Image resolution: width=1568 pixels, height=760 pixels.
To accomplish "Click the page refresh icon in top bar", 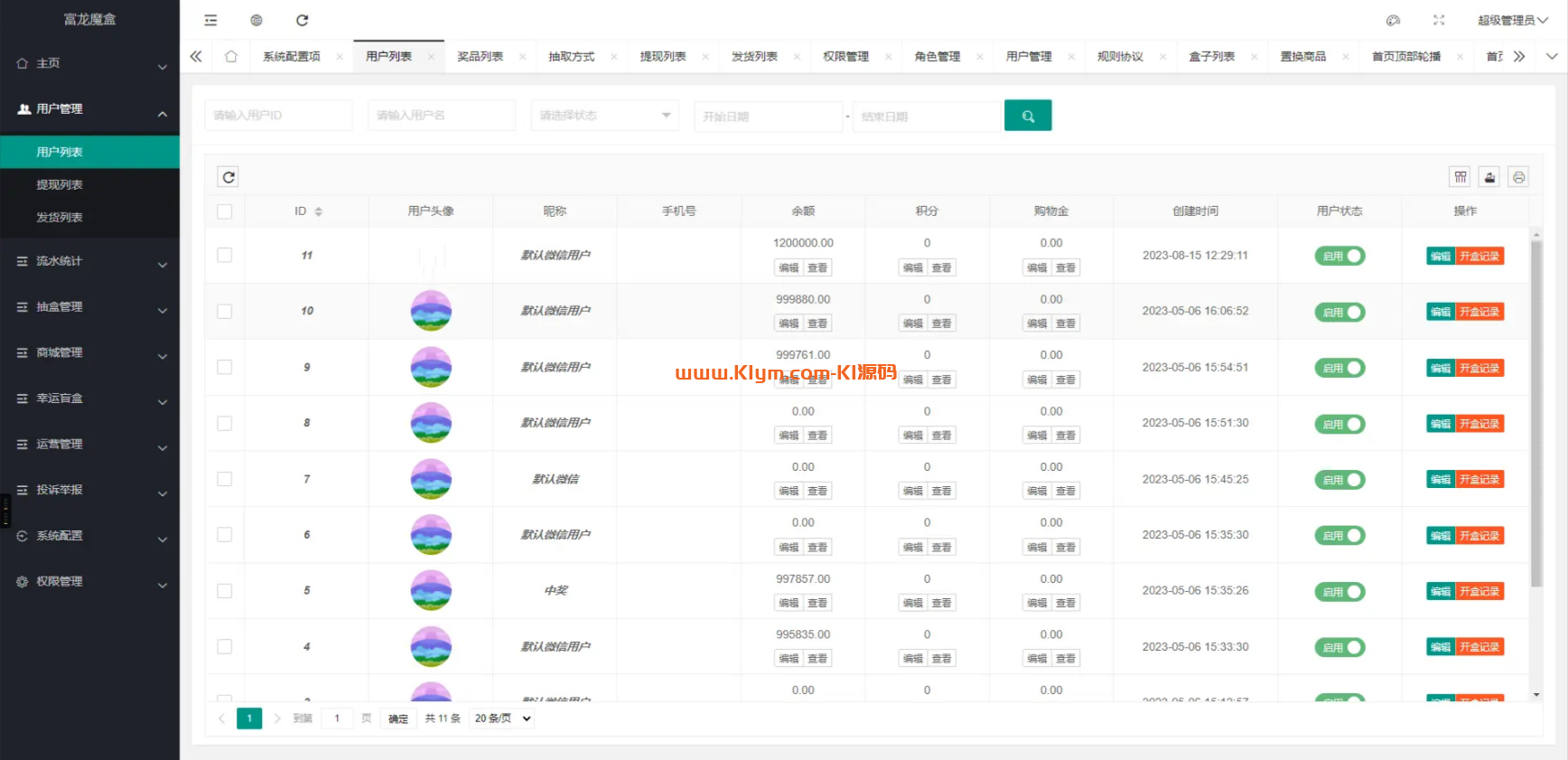I will (303, 20).
